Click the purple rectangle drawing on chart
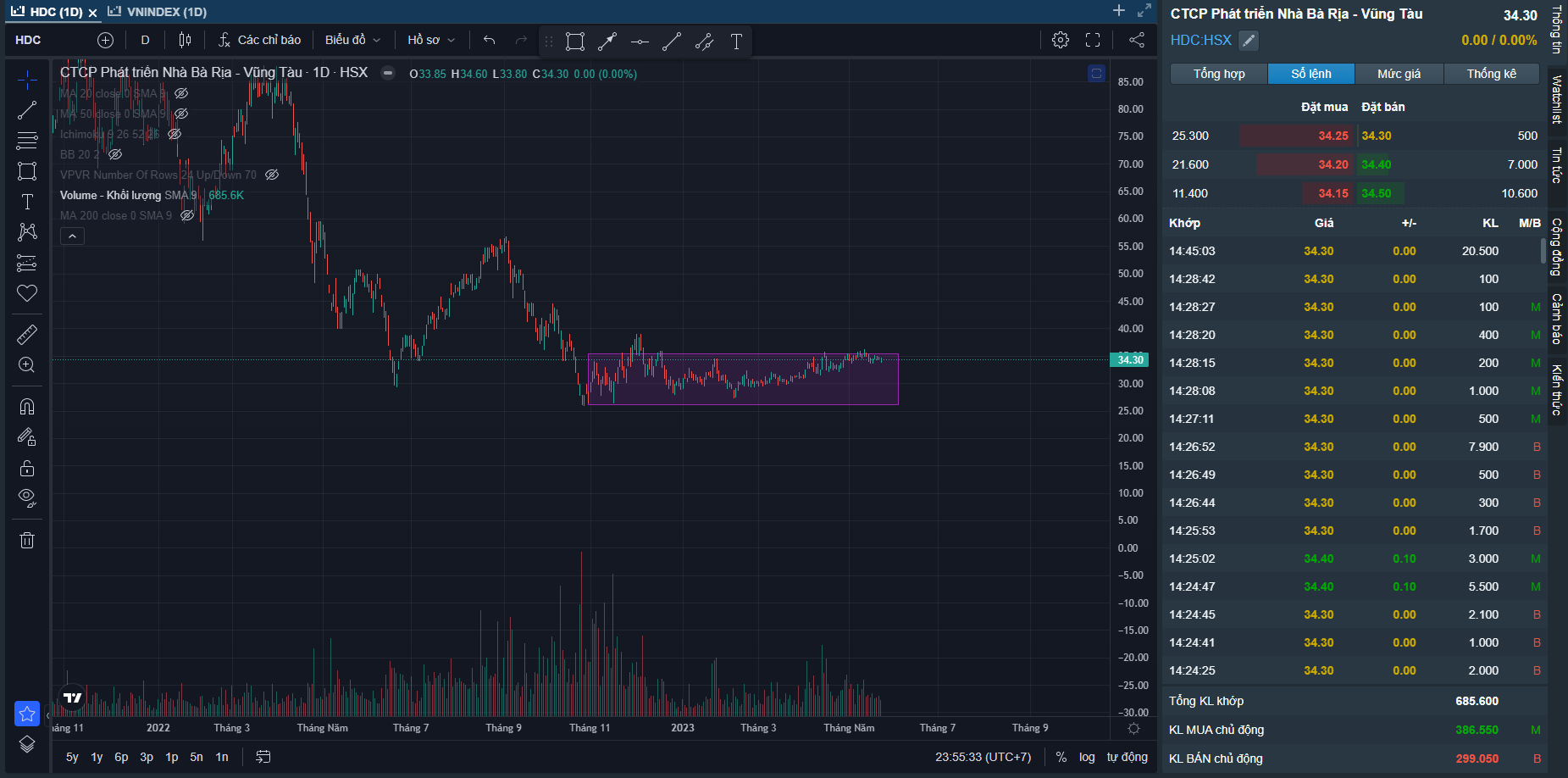Viewport: 1568px width, 778px height. [743, 379]
